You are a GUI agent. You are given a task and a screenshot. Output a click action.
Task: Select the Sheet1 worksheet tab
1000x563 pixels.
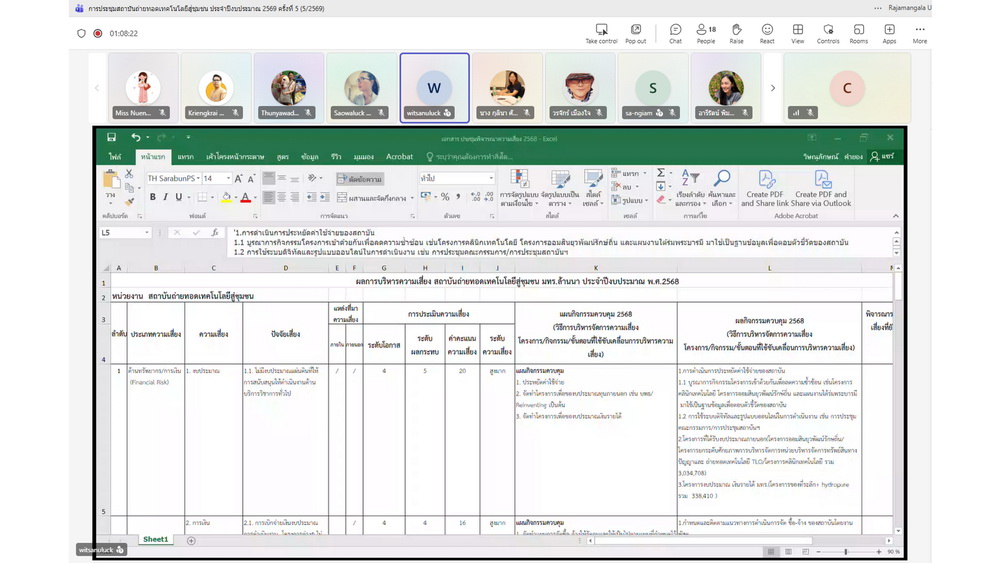tap(155, 540)
